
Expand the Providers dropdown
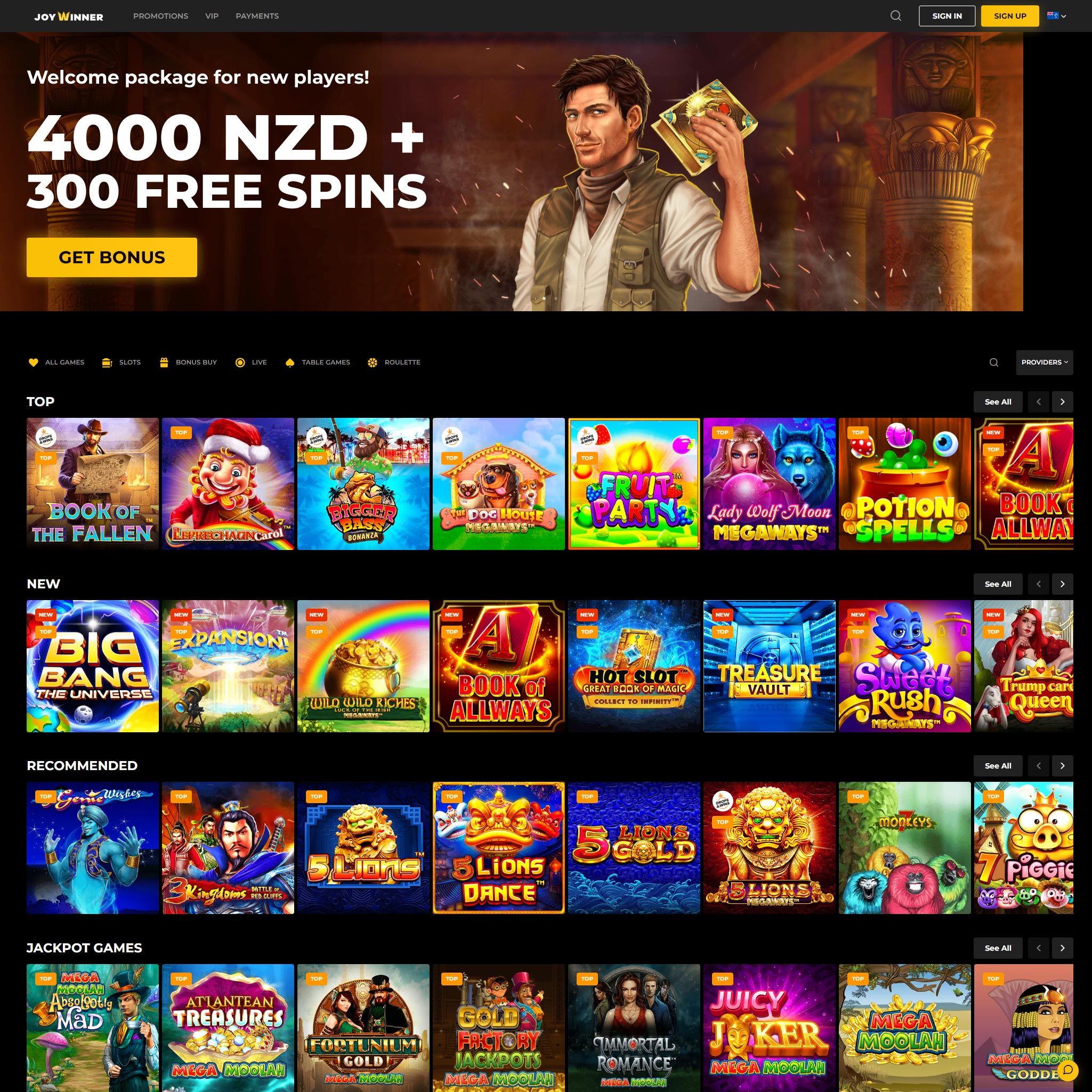coord(1044,362)
